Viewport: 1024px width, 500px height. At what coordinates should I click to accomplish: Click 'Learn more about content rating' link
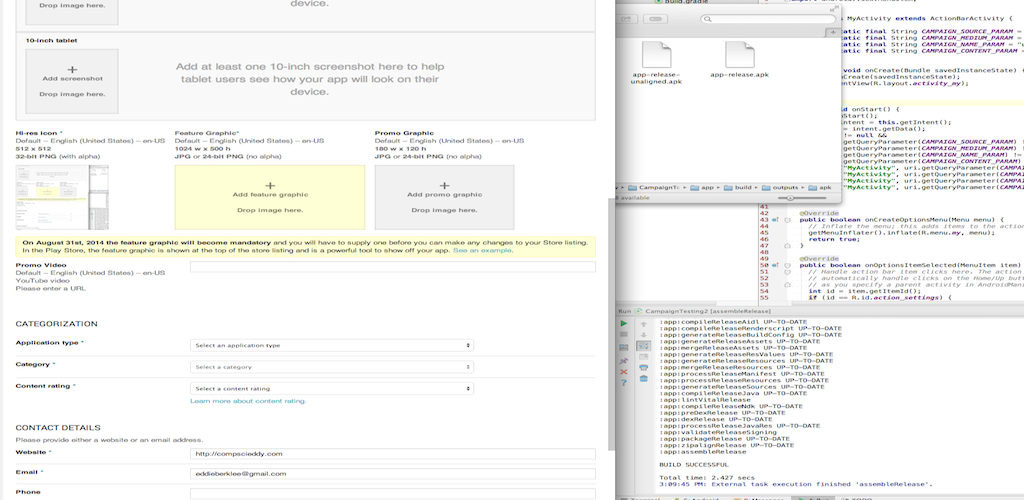tap(248, 401)
